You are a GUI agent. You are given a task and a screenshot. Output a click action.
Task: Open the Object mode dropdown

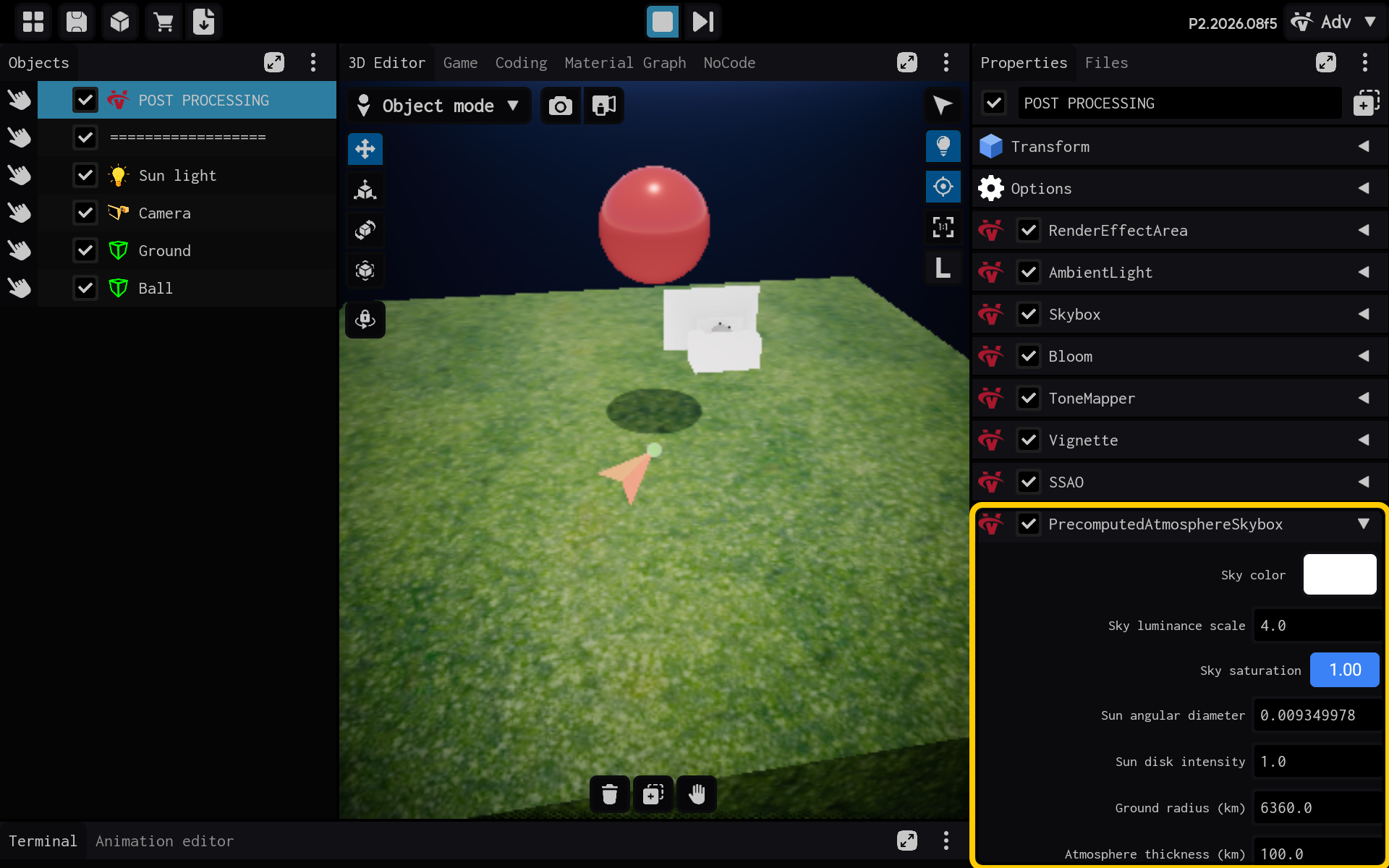point(439,106)
